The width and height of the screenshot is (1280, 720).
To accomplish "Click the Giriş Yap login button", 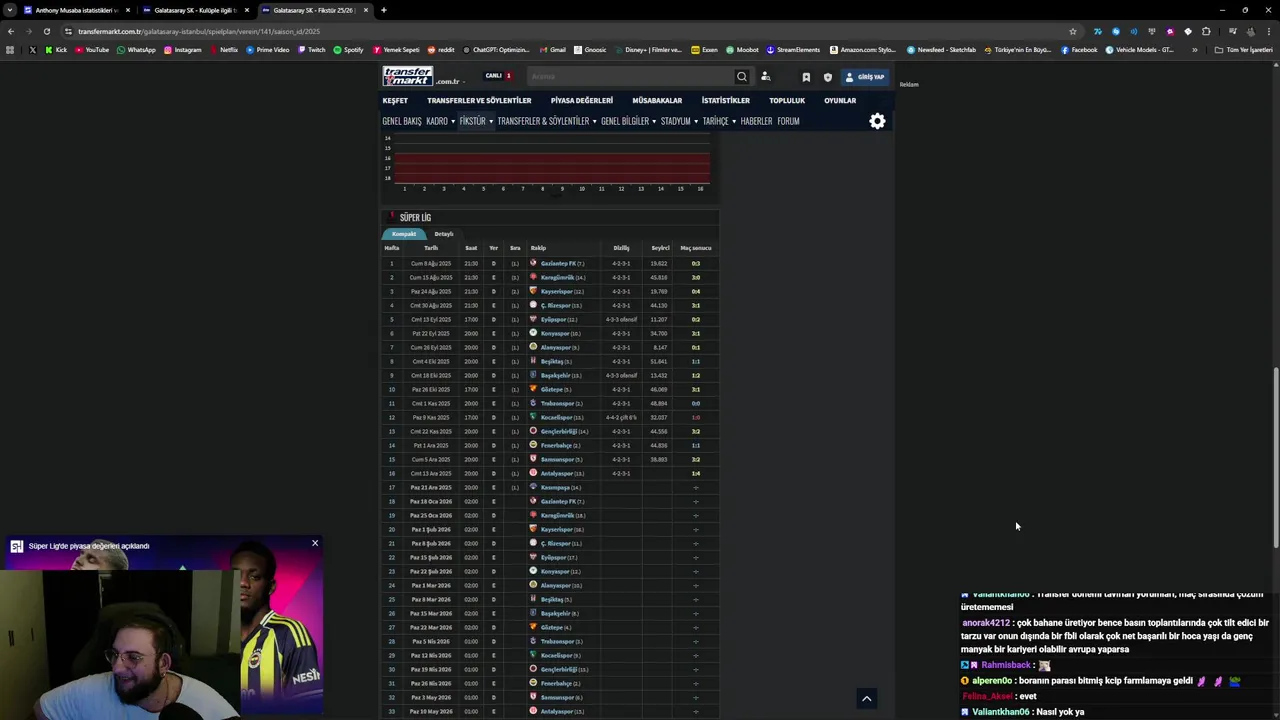I will 865,77.
